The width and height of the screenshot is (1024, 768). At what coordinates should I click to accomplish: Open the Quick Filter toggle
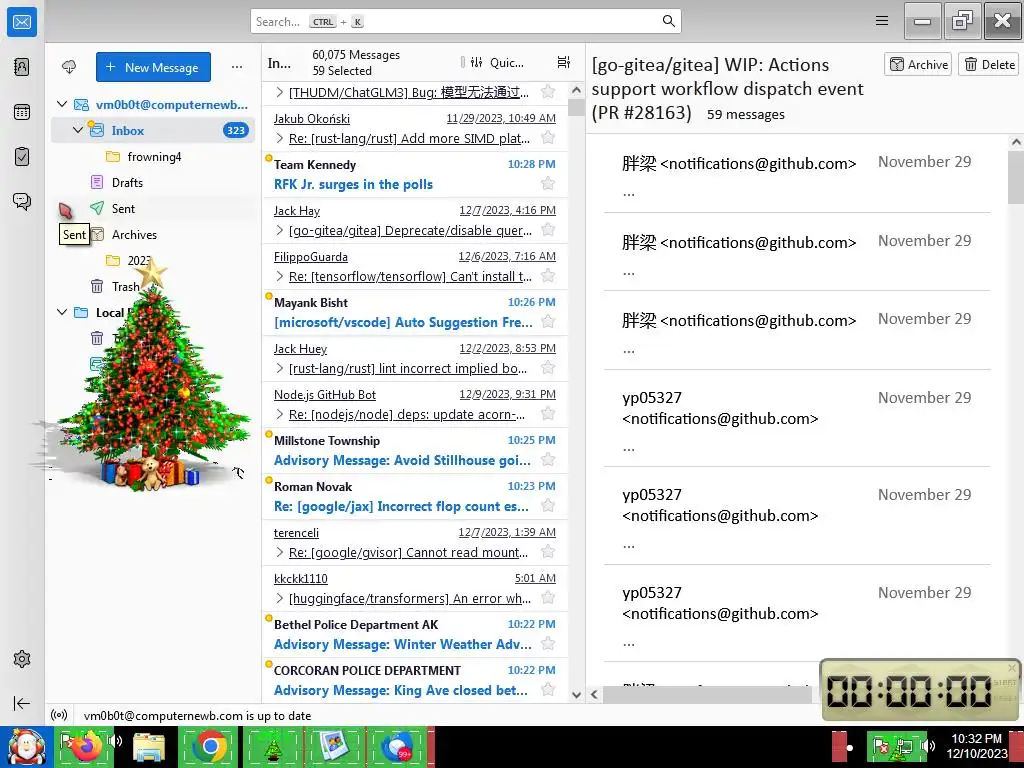[499, 63]
